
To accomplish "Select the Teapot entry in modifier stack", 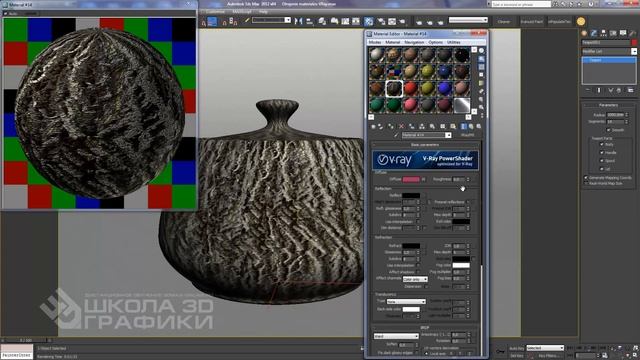I will point(609,60).
